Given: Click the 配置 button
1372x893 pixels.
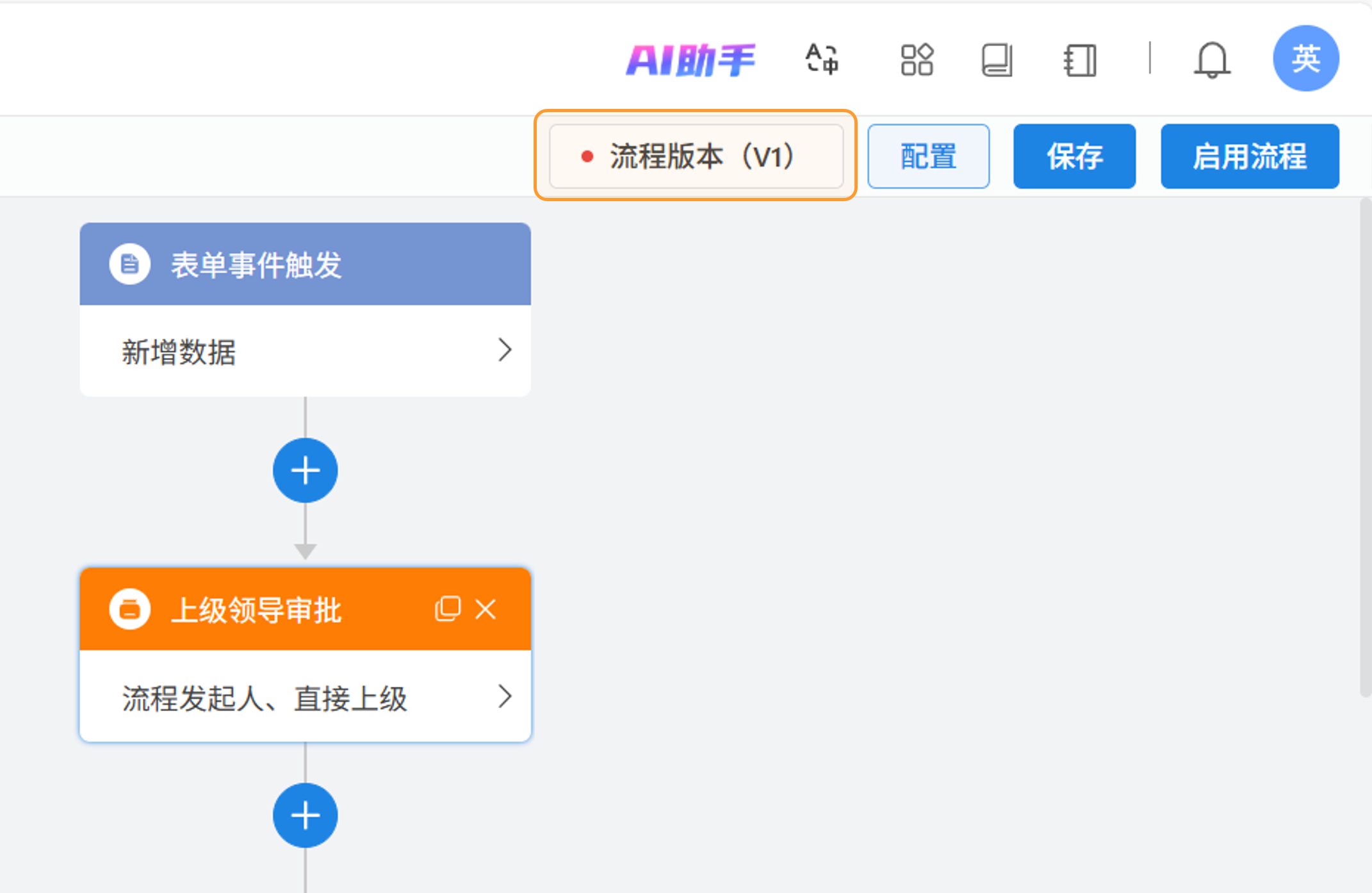Looking at the screenshot, I should coord(928,156).
